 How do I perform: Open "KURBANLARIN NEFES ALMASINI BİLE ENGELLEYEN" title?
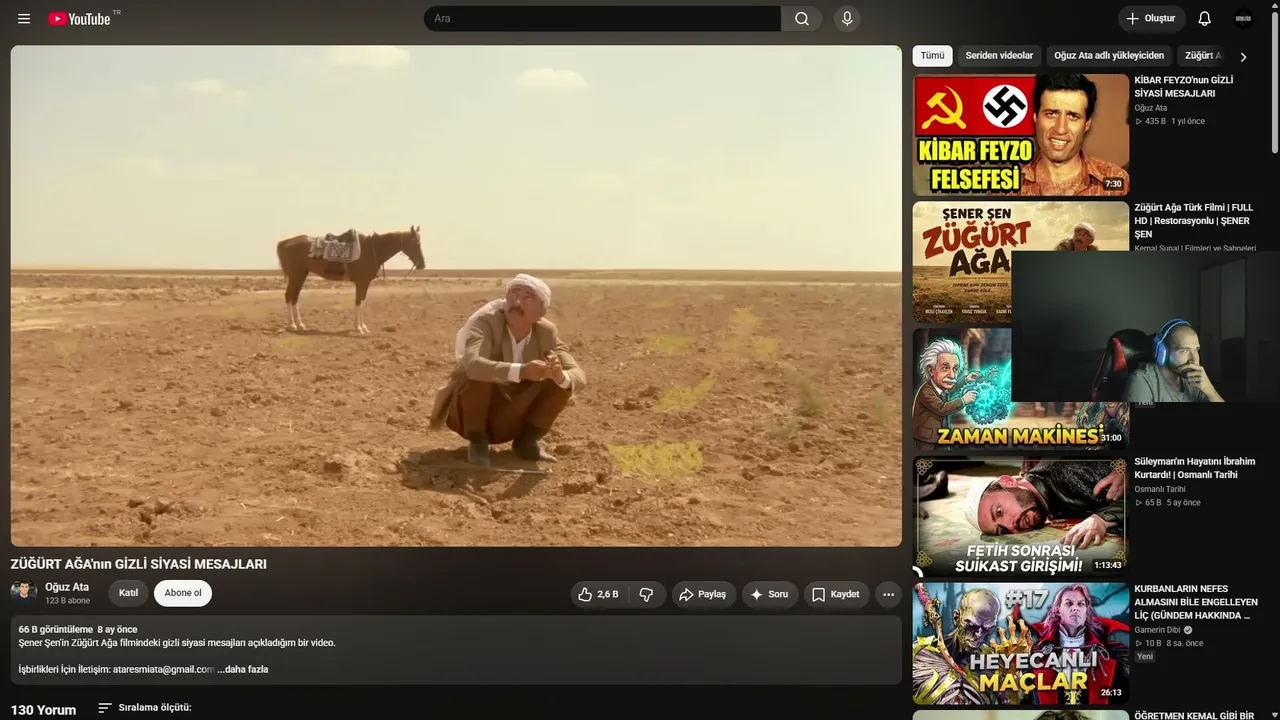1196,602
